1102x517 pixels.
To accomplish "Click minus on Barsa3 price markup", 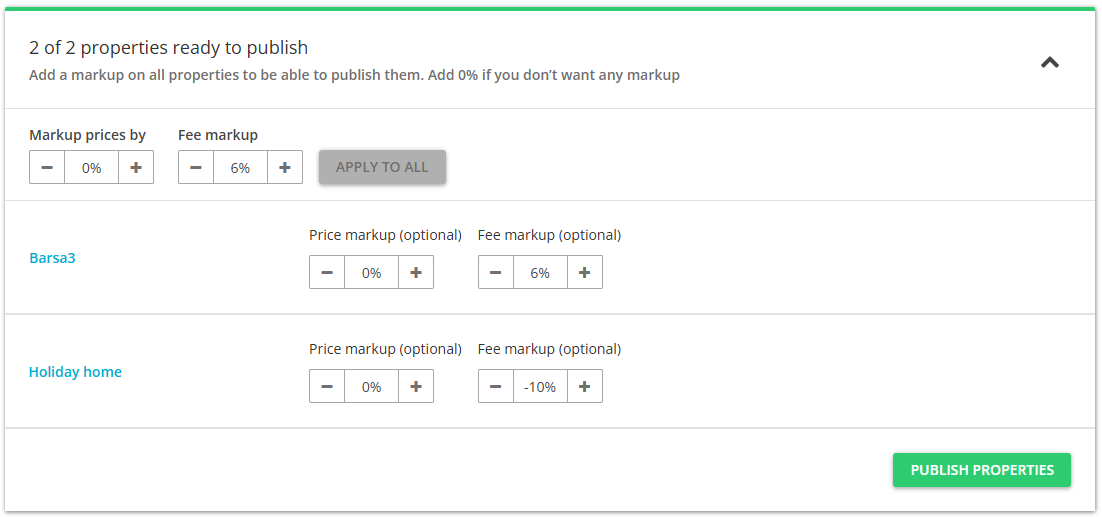I will [x=327, y=272].
